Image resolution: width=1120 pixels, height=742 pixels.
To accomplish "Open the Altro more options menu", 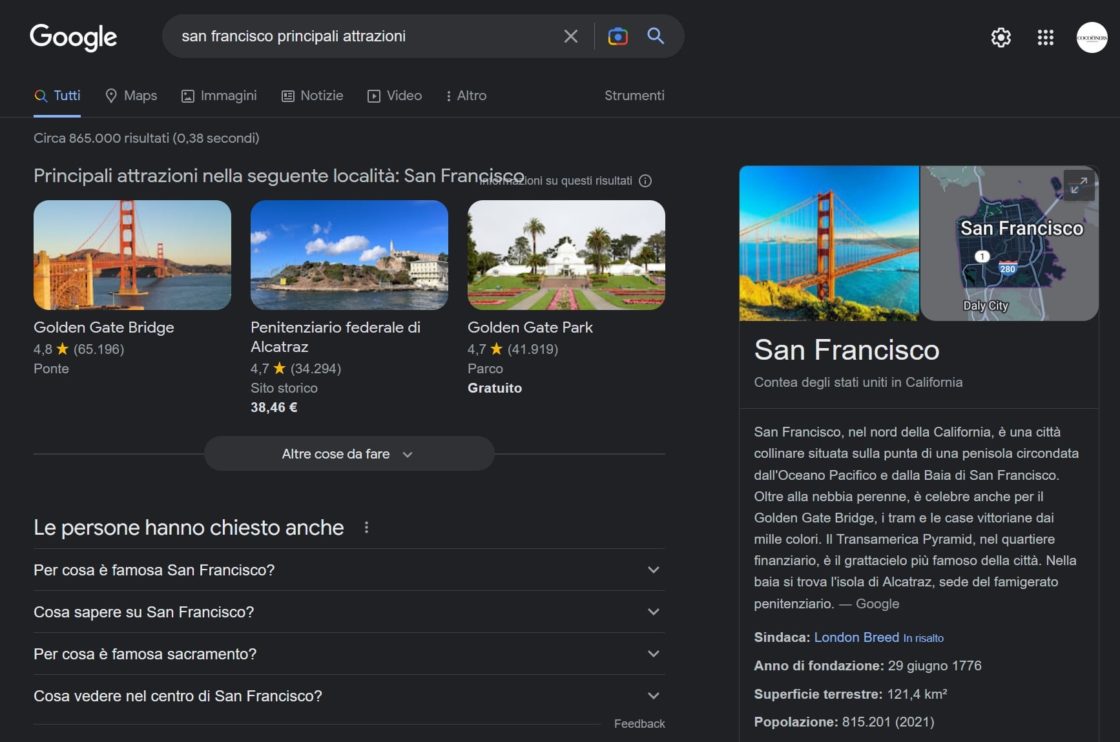I will pos(466,96).
